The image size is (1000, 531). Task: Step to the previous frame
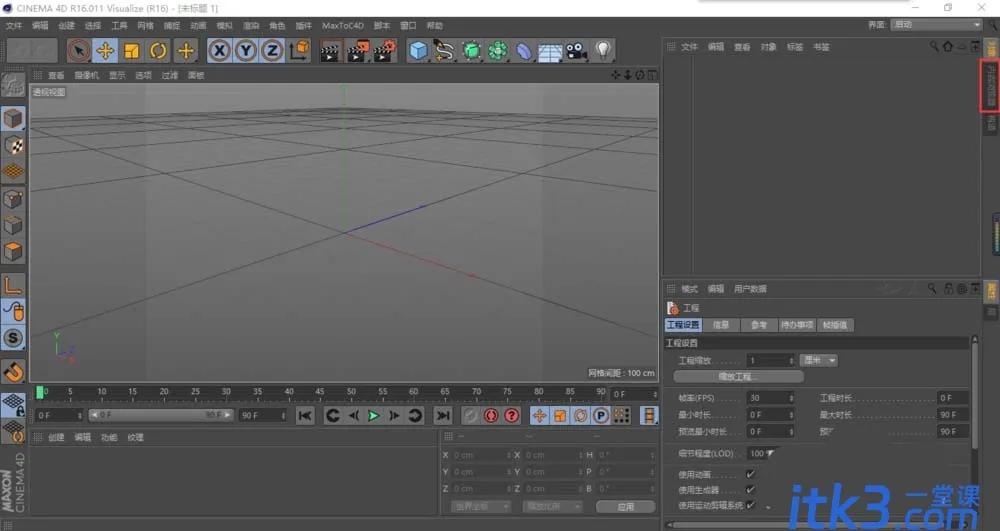click(x=353, y=416)
